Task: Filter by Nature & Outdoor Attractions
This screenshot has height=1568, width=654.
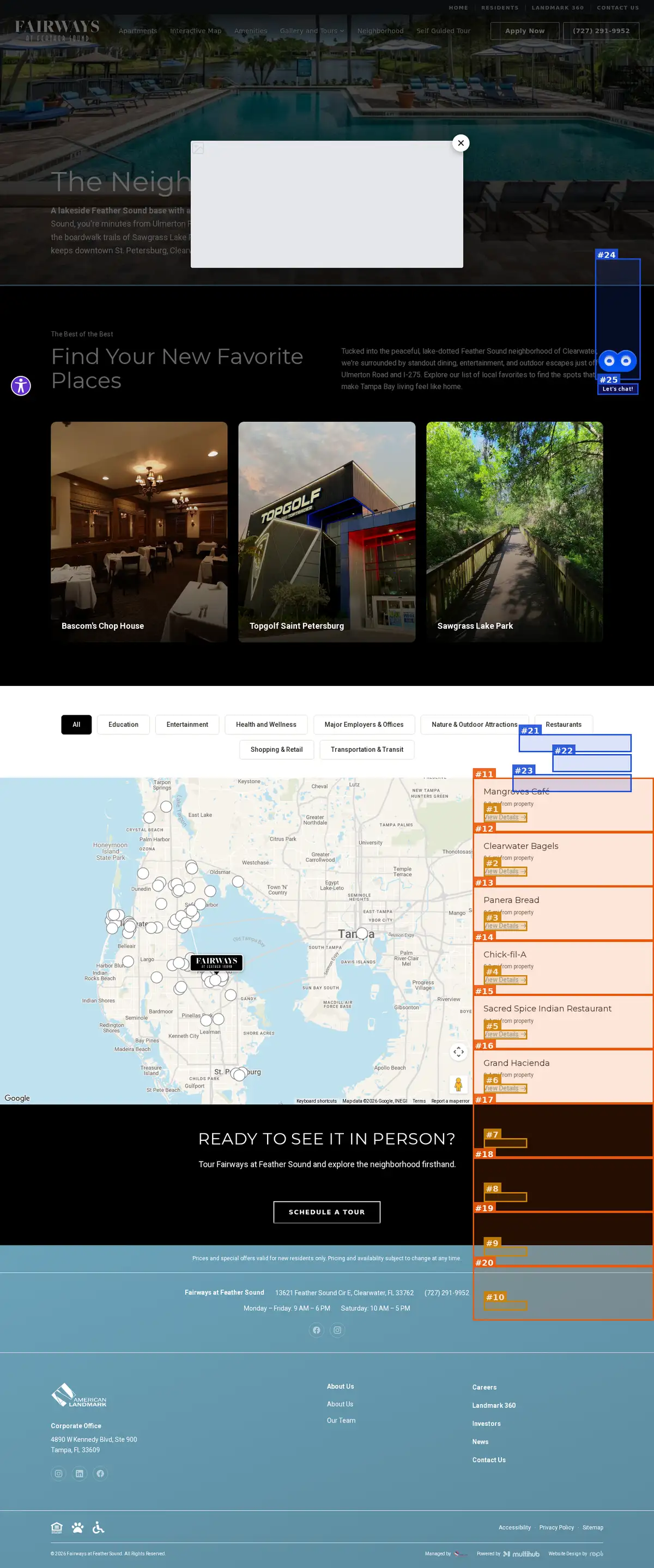Action: click(x=474, y=725)
